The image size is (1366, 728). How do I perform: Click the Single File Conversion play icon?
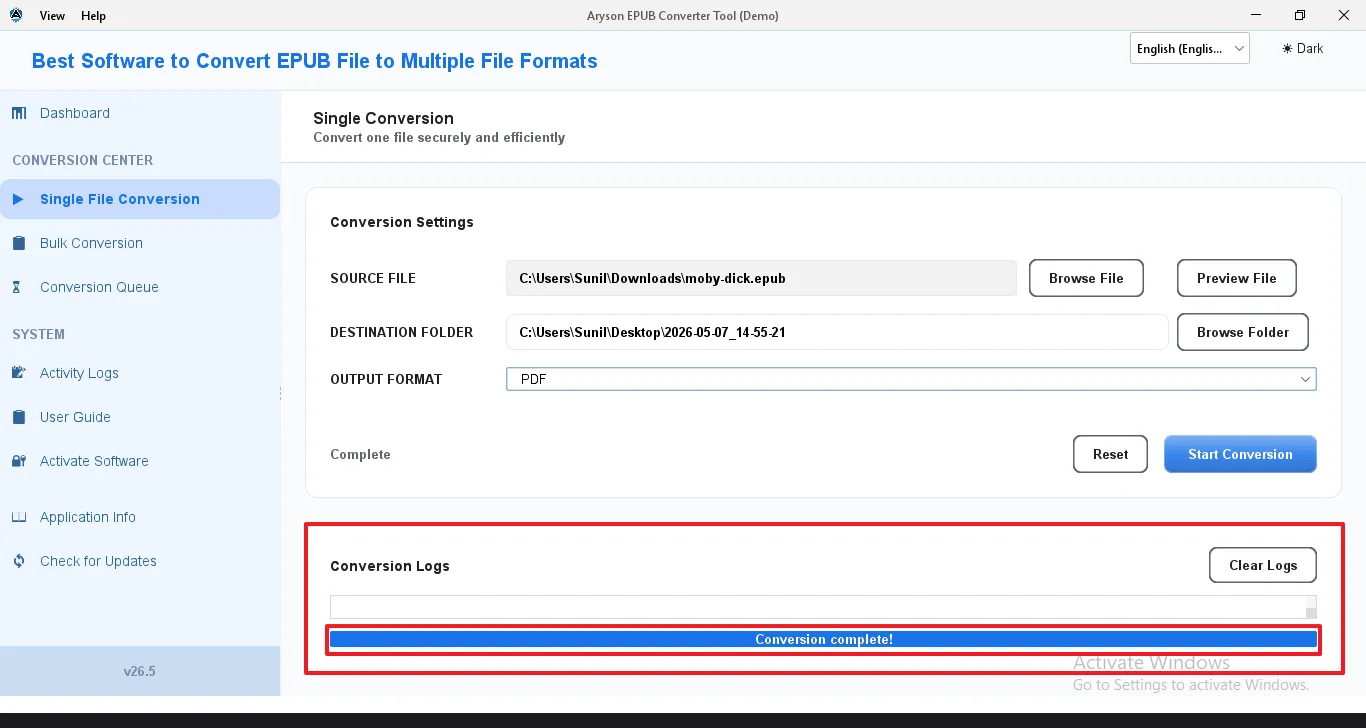click(18, 199)
